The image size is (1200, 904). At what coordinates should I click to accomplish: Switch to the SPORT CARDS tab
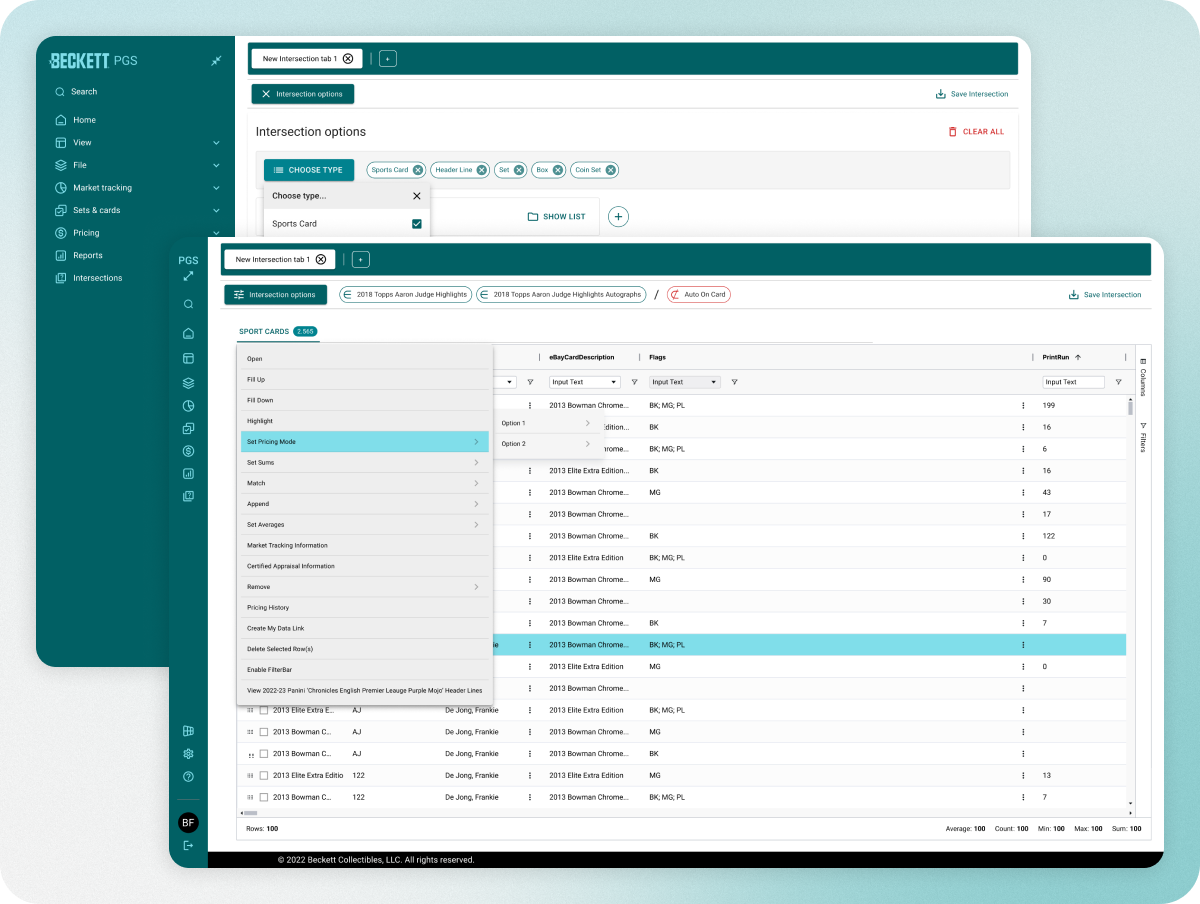click(x=277, y=331)
